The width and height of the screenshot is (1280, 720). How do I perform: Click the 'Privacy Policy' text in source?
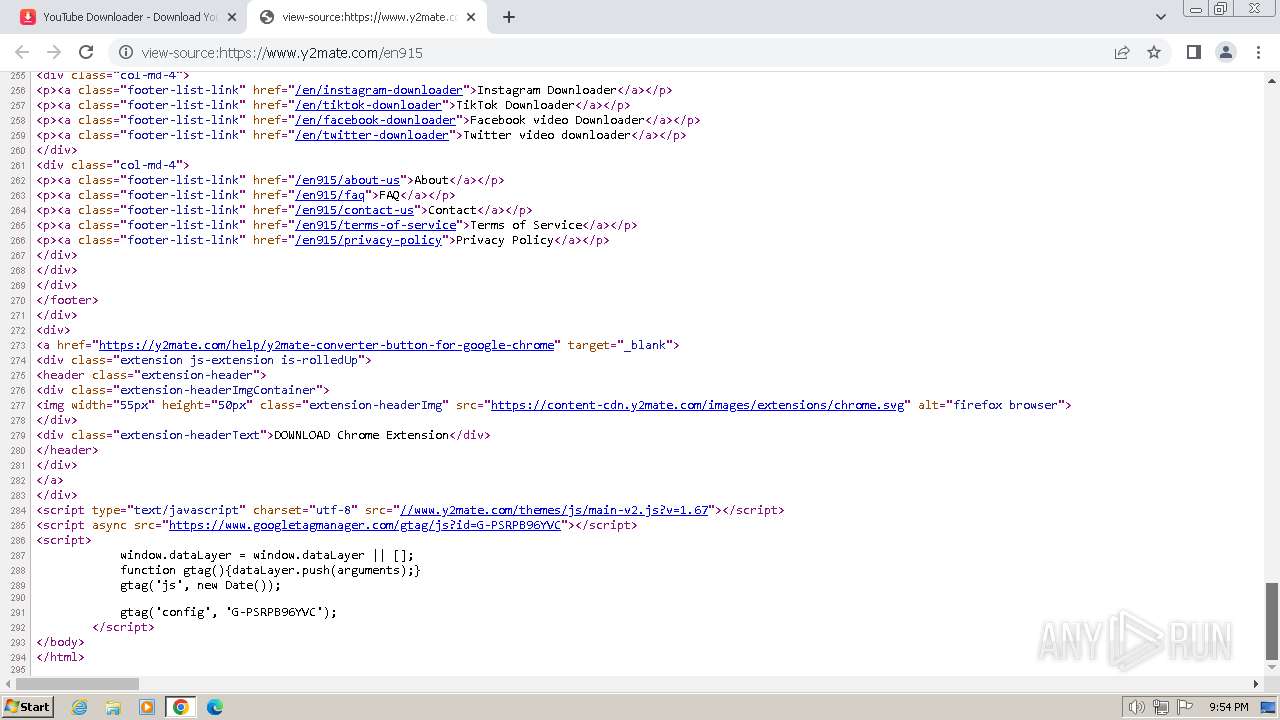(x=505, y=240)
